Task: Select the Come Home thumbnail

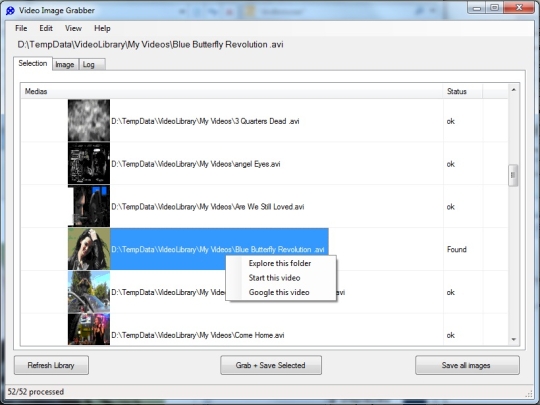Action: pyautogui.click(x=89, y=329)
